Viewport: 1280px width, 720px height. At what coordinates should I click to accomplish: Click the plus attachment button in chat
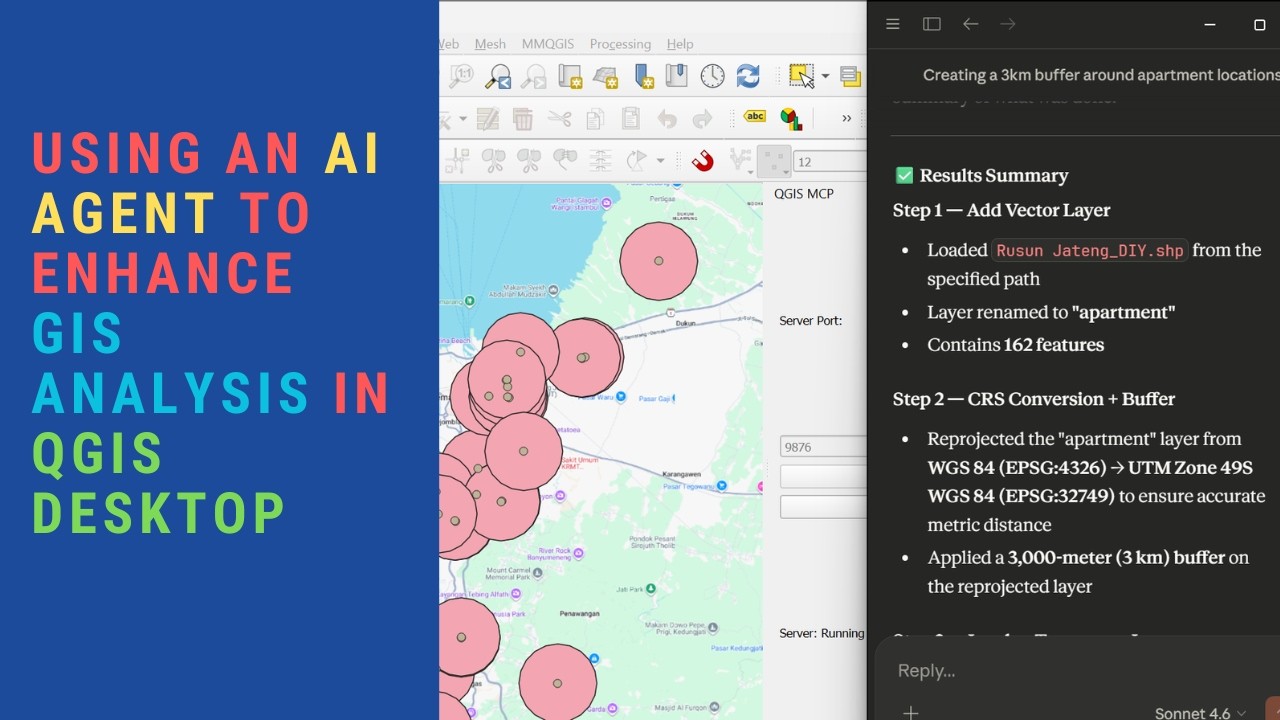910,712
